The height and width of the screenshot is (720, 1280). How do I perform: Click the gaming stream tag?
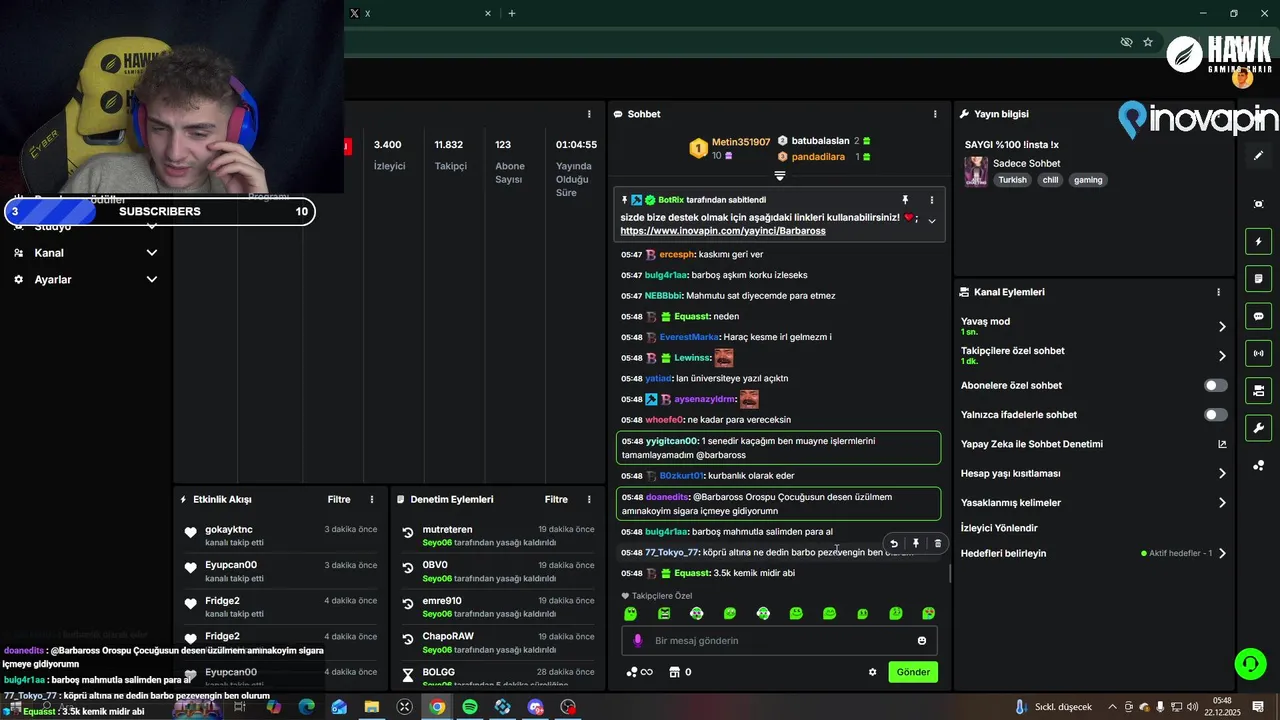click(x=1088, y=180)
